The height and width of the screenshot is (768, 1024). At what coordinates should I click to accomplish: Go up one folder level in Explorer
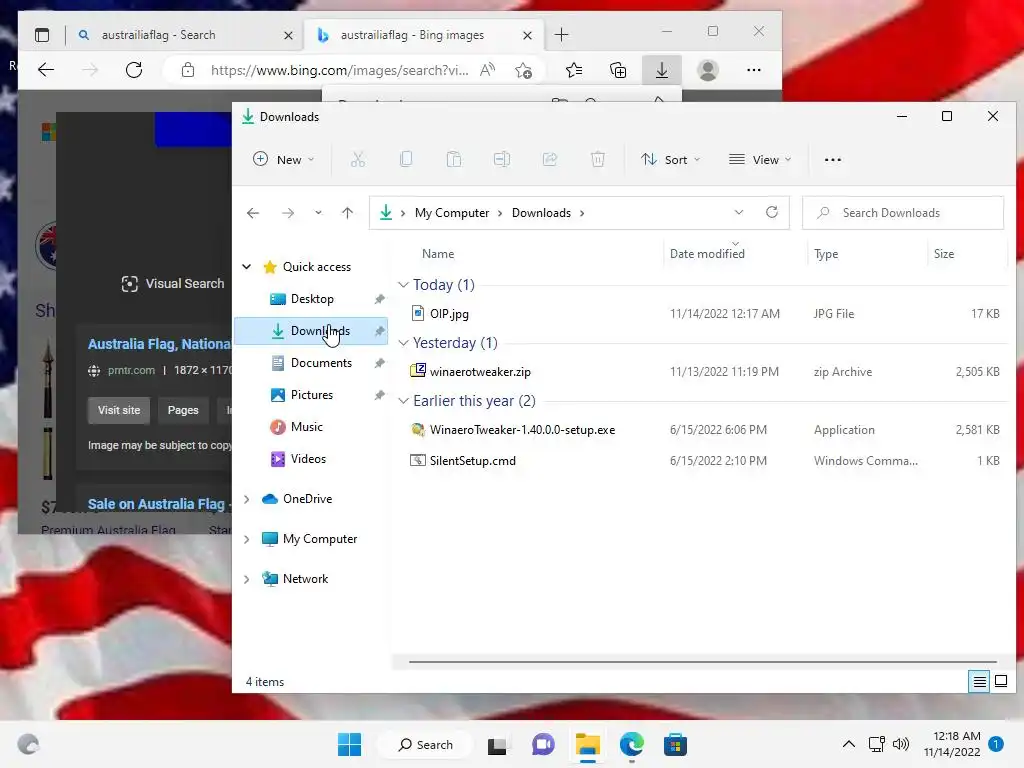click(347, 213)
